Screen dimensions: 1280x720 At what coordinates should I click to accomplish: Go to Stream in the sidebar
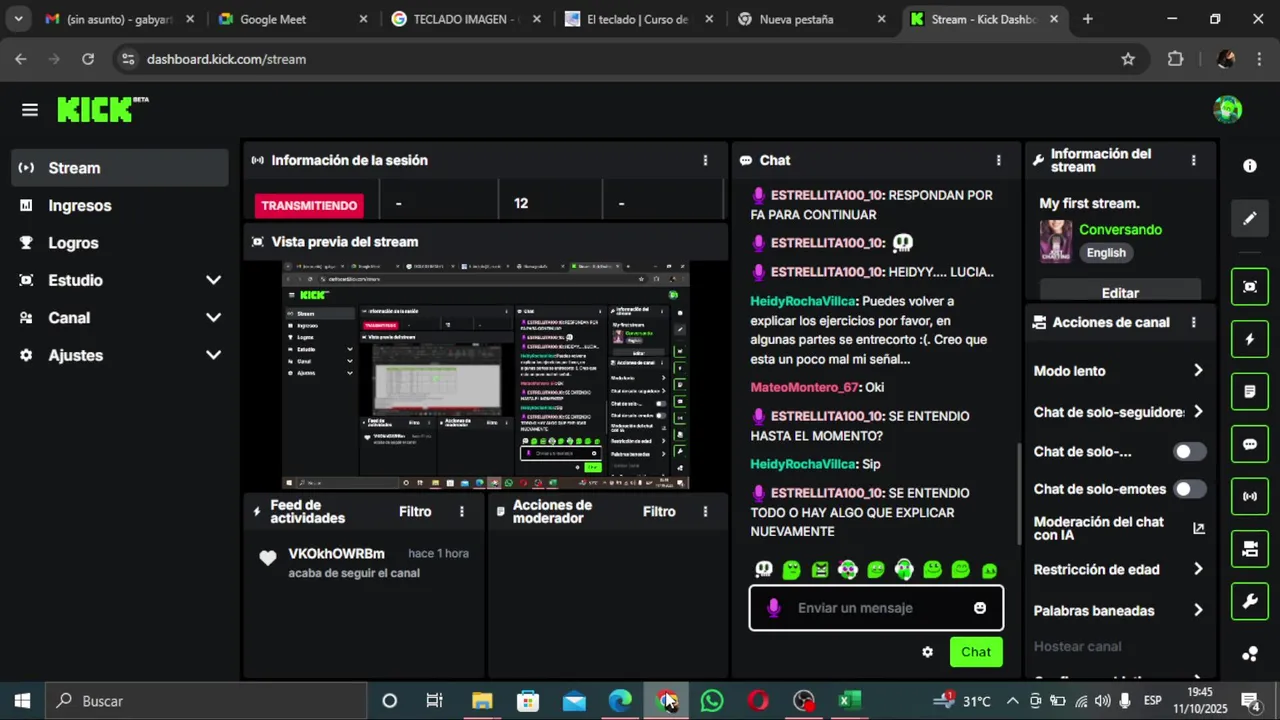coord(120,168)
